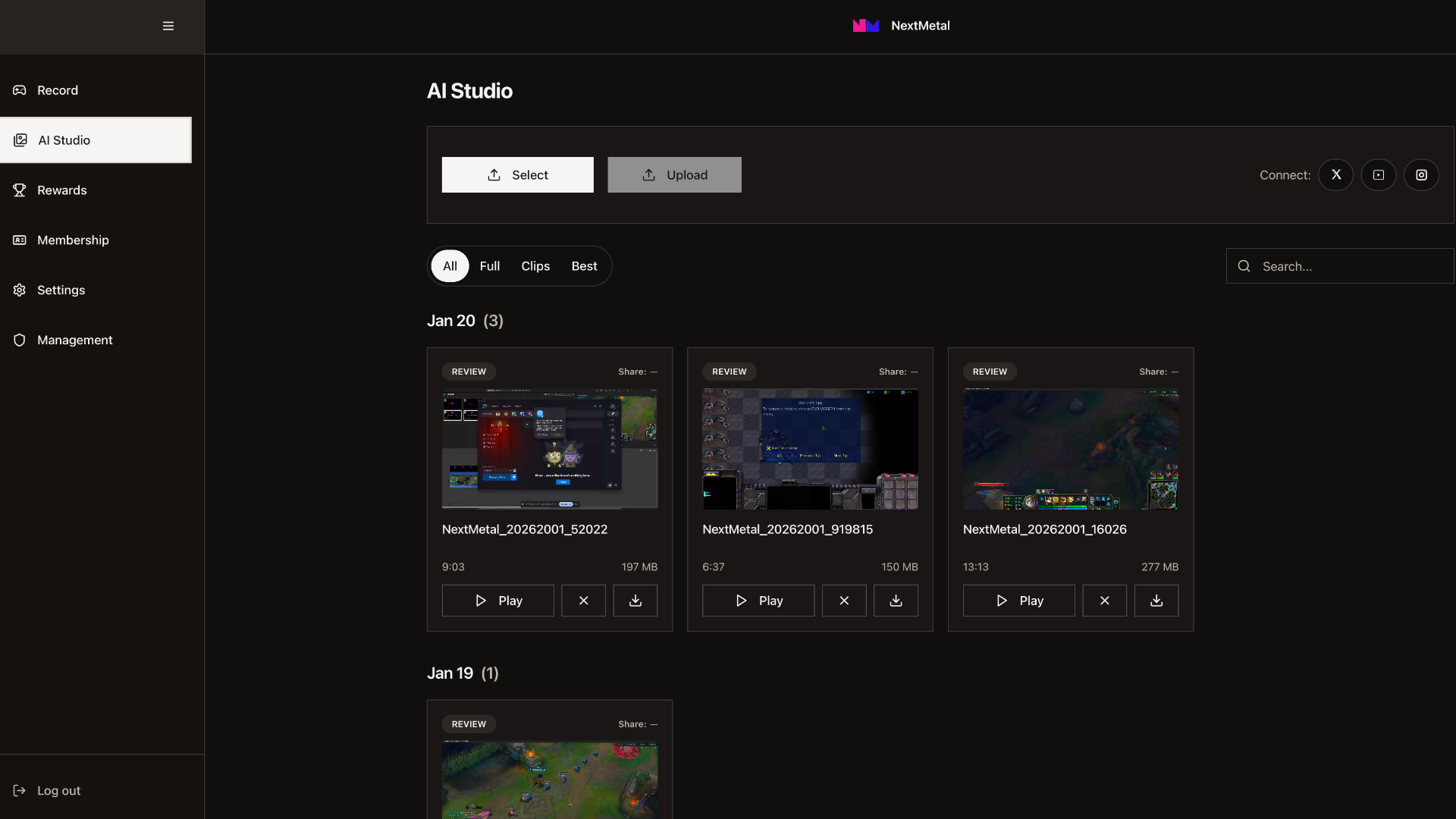The height and width of the screenshot is (819, 1456).
Task: Open the sidebar hamburger menu
Action: pos(168,25)
